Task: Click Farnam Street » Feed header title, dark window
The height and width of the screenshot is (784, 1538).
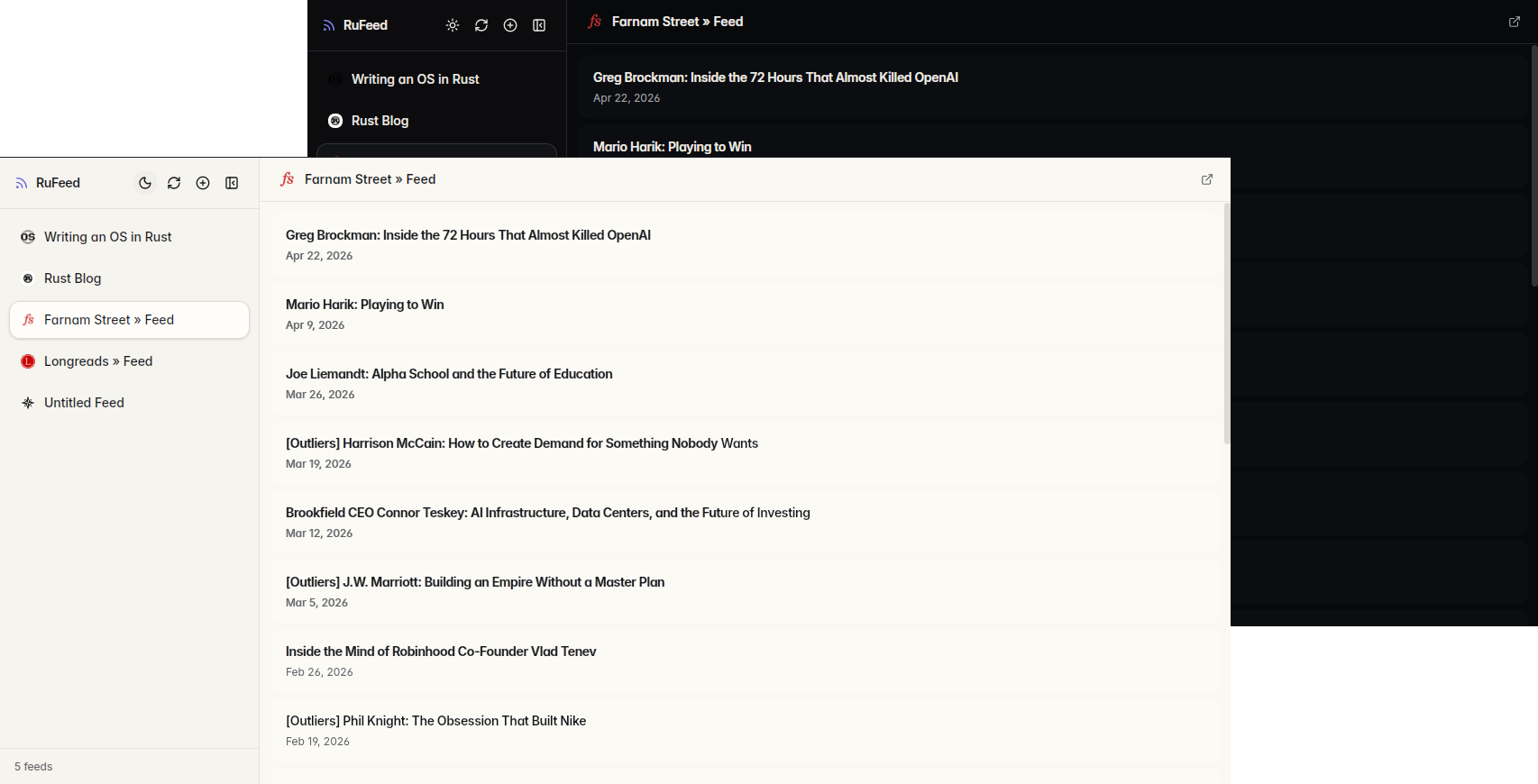Action: 677,22
